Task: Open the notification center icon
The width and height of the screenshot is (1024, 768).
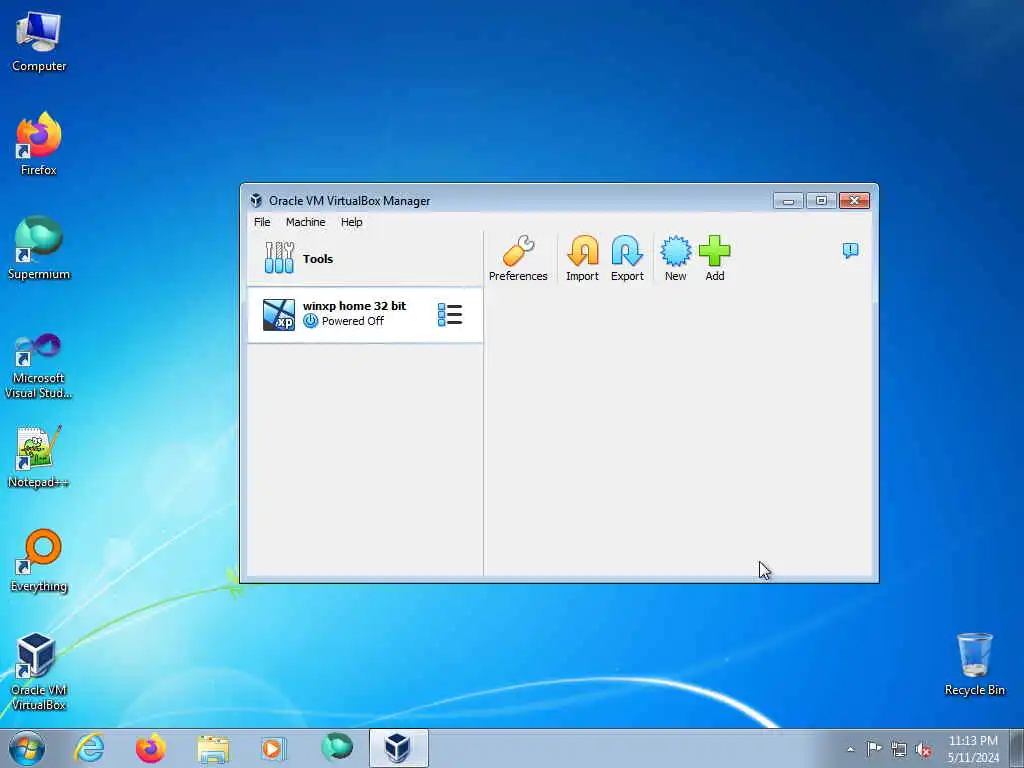Action: 850,251
